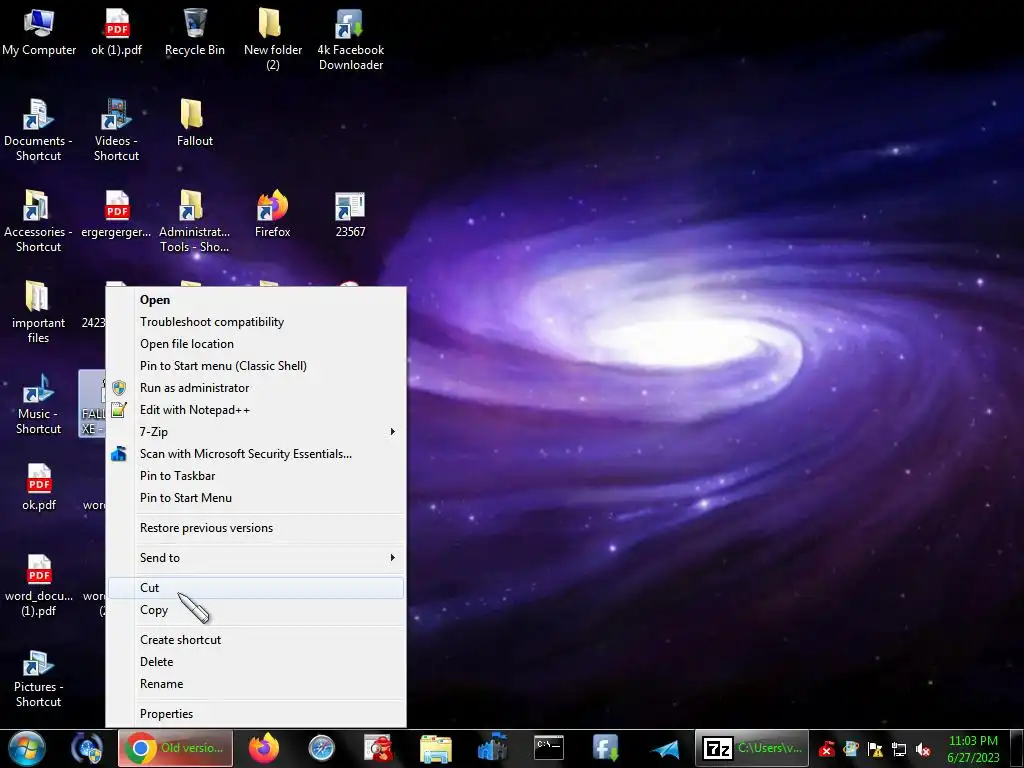This screenshot has width=1024, height=768.
Task: Open the Videos - Shortcut icon
Action: tap(116, 130)
